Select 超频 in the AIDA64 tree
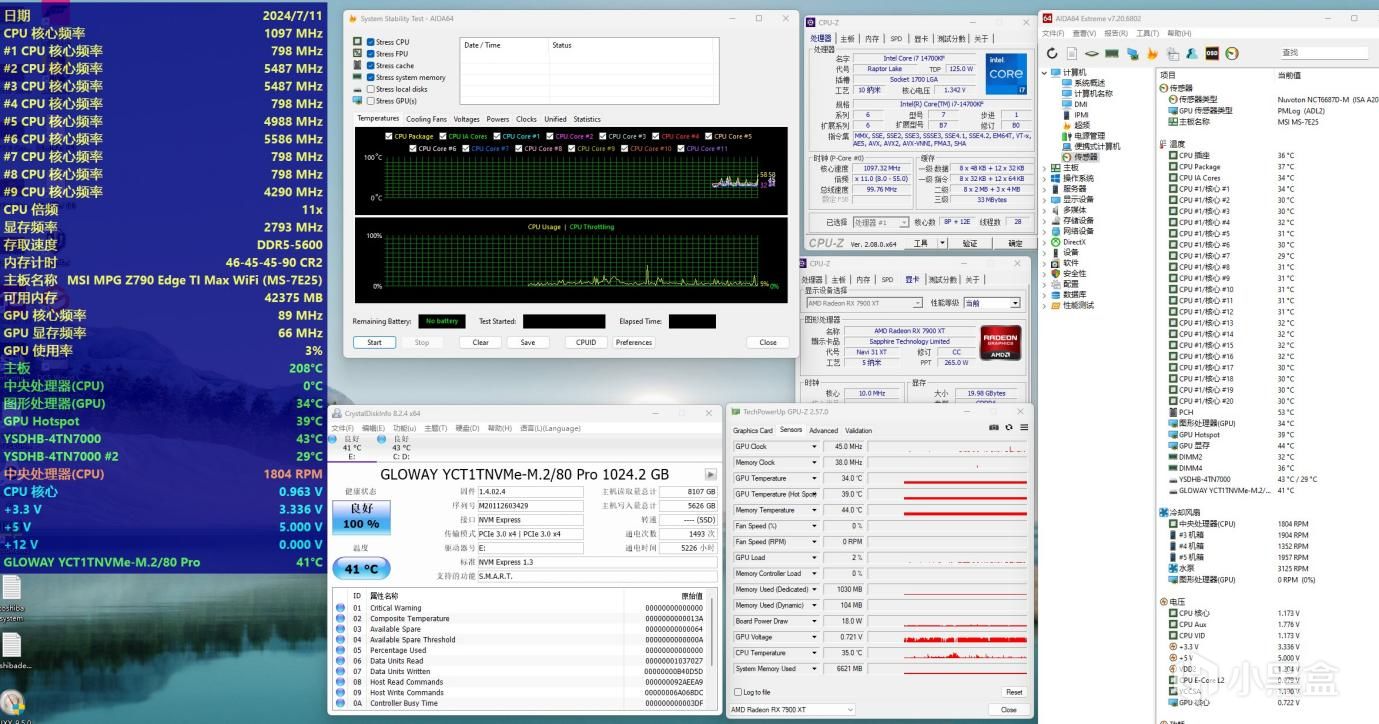 pyautogui.click(x=1076, y=125)
